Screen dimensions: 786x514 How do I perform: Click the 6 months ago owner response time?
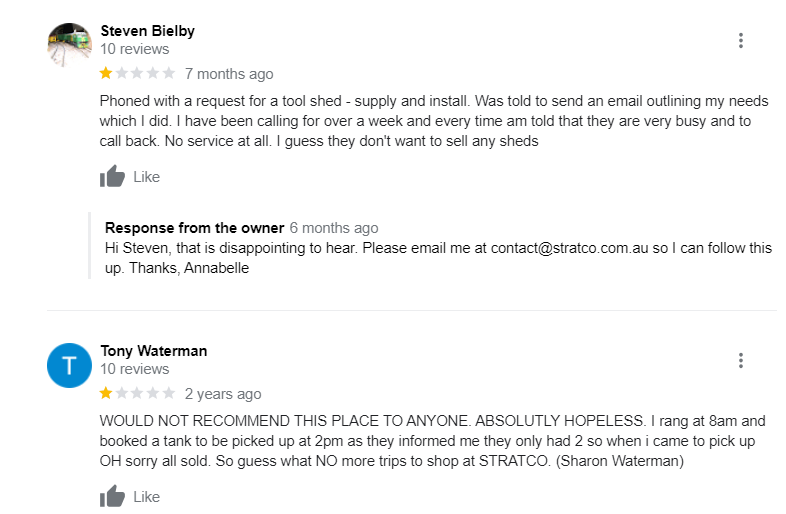point(334,228)
